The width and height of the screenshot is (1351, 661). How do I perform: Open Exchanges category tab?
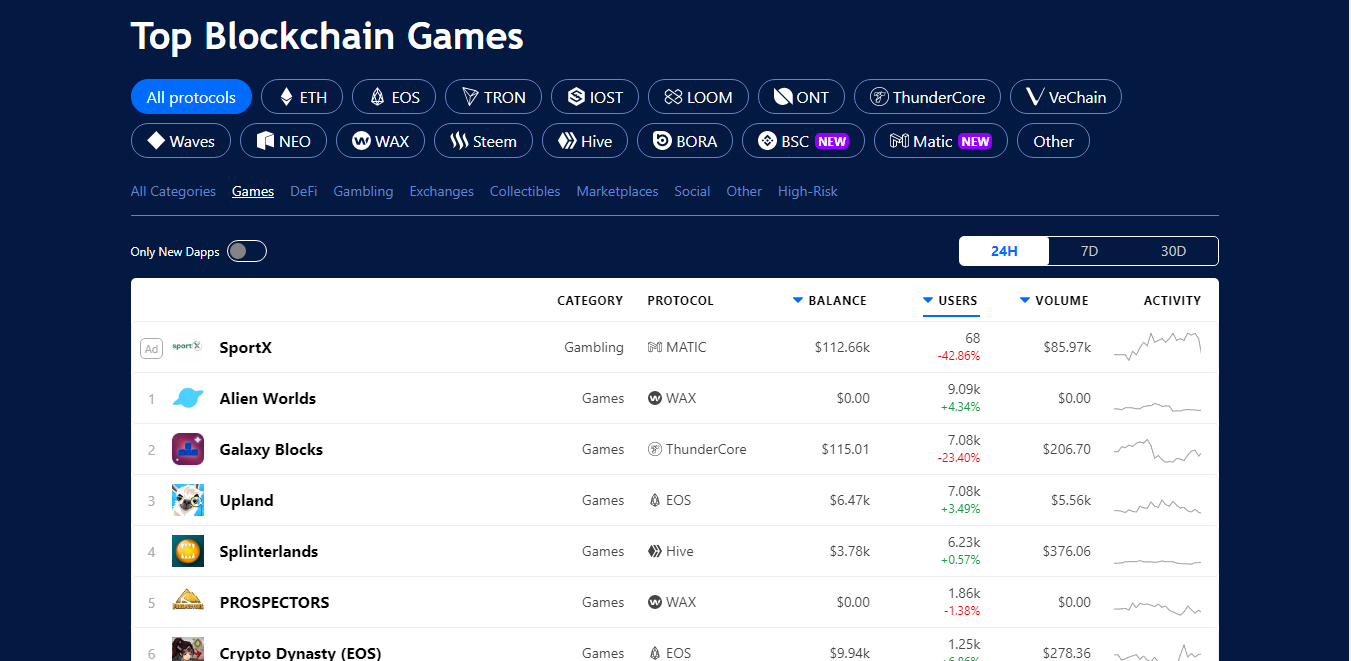point(441,191)
